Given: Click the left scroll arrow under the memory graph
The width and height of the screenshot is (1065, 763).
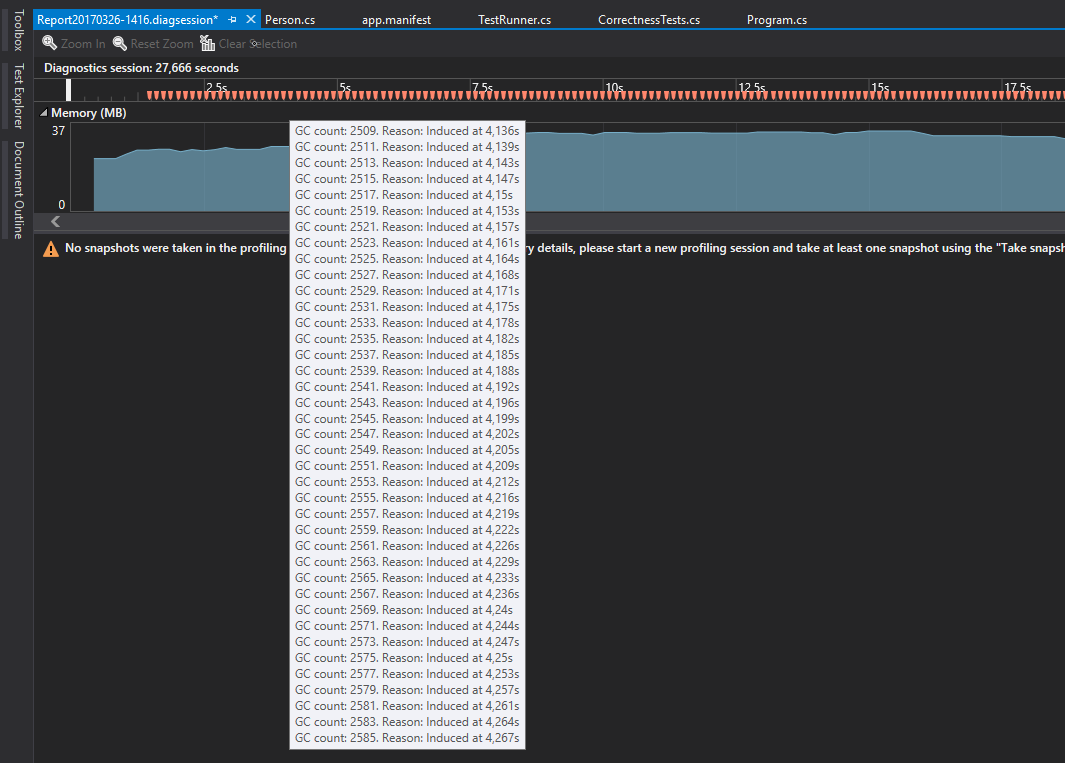Looking at the screenshot, I should (56, 221).
